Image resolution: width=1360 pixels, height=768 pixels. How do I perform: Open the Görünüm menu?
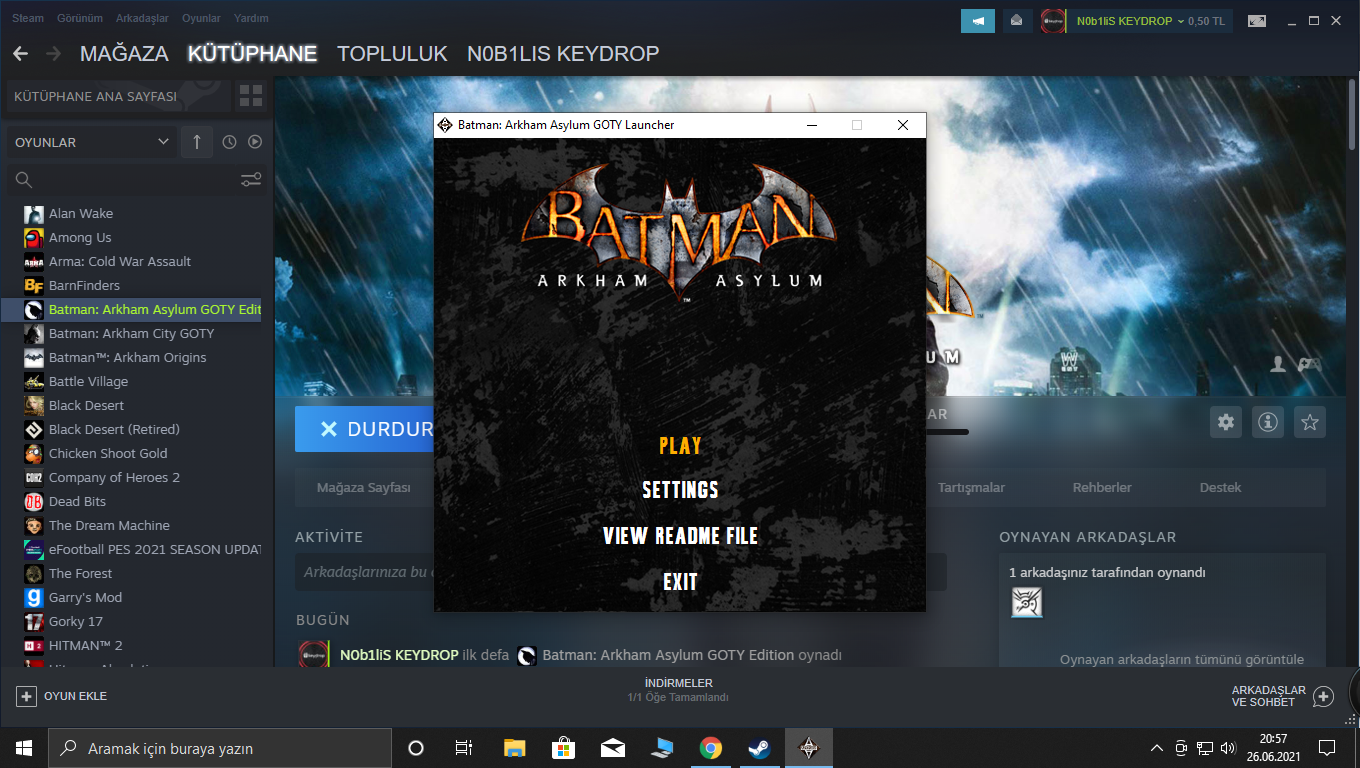pyautogui.click(x=79, y=18)
